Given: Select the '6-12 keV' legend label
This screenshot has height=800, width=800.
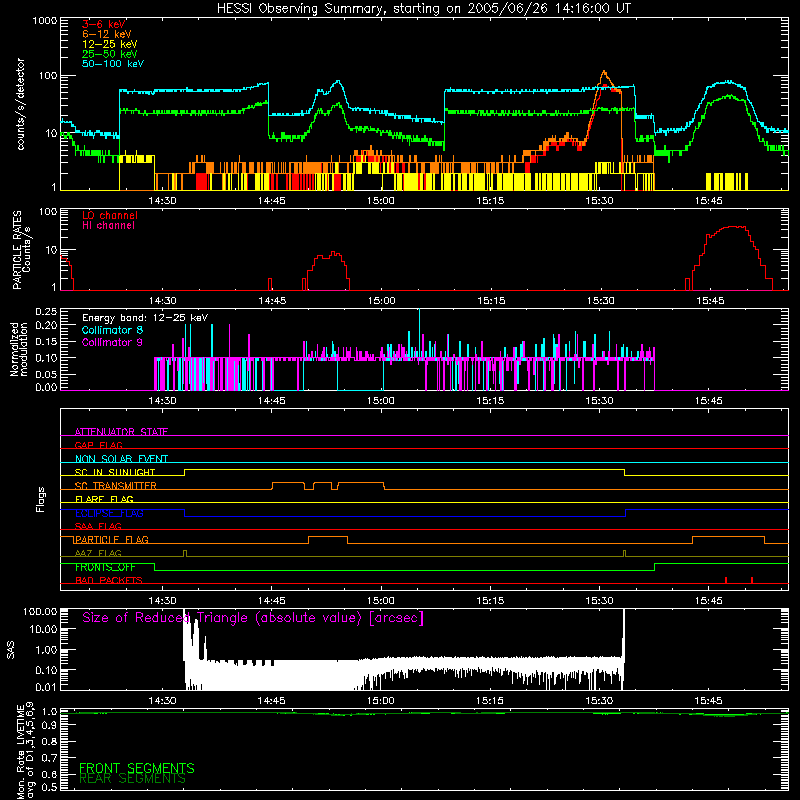Looking at the screenshot, I should [106, 34].
